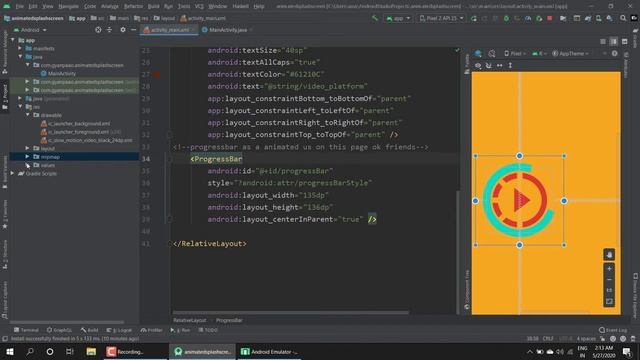Open the Help menu
Screen dimensions: 640x360
pyautogui.click(x=259, y=6)
